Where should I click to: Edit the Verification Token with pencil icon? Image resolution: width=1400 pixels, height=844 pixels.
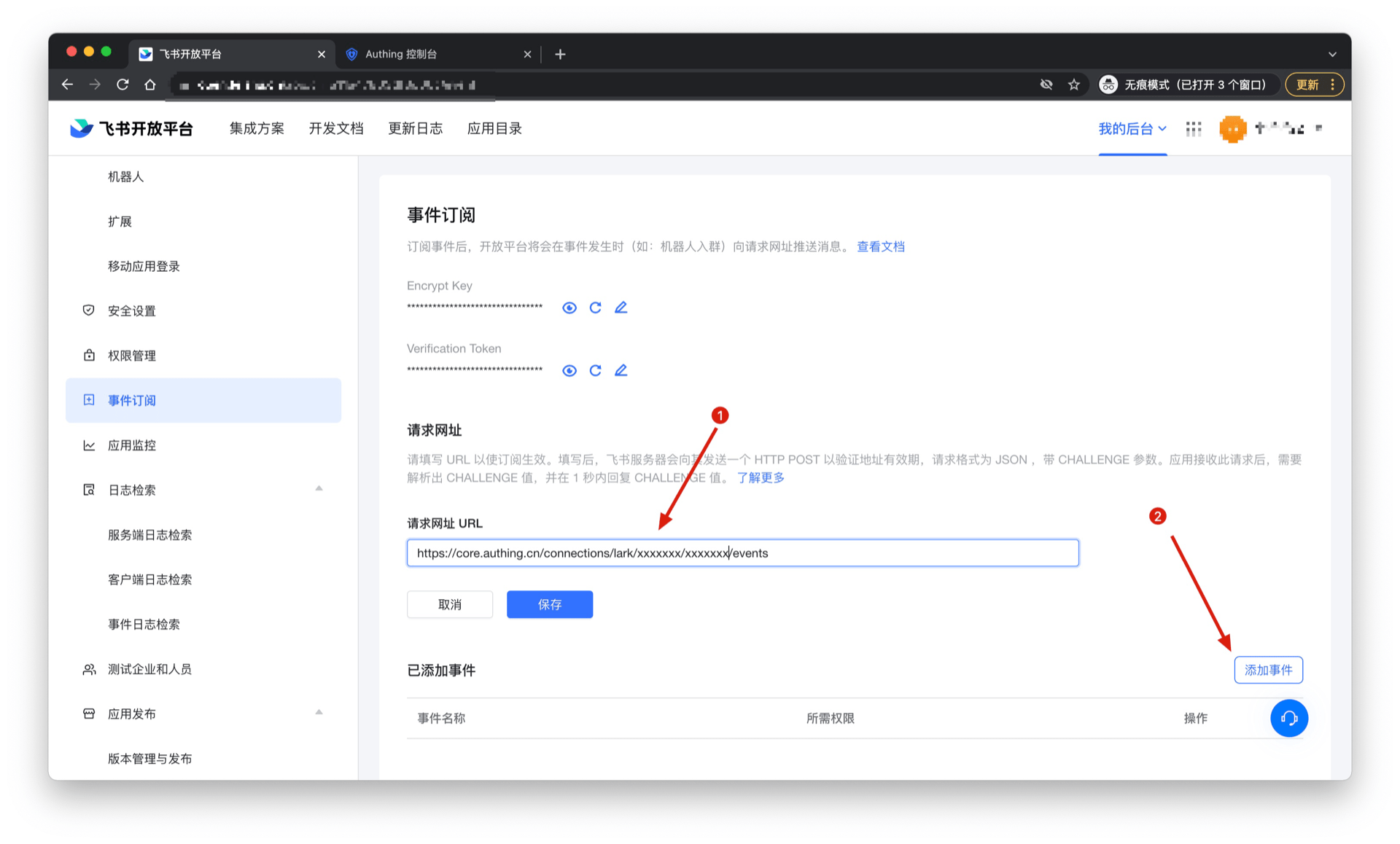coord(621,370)
